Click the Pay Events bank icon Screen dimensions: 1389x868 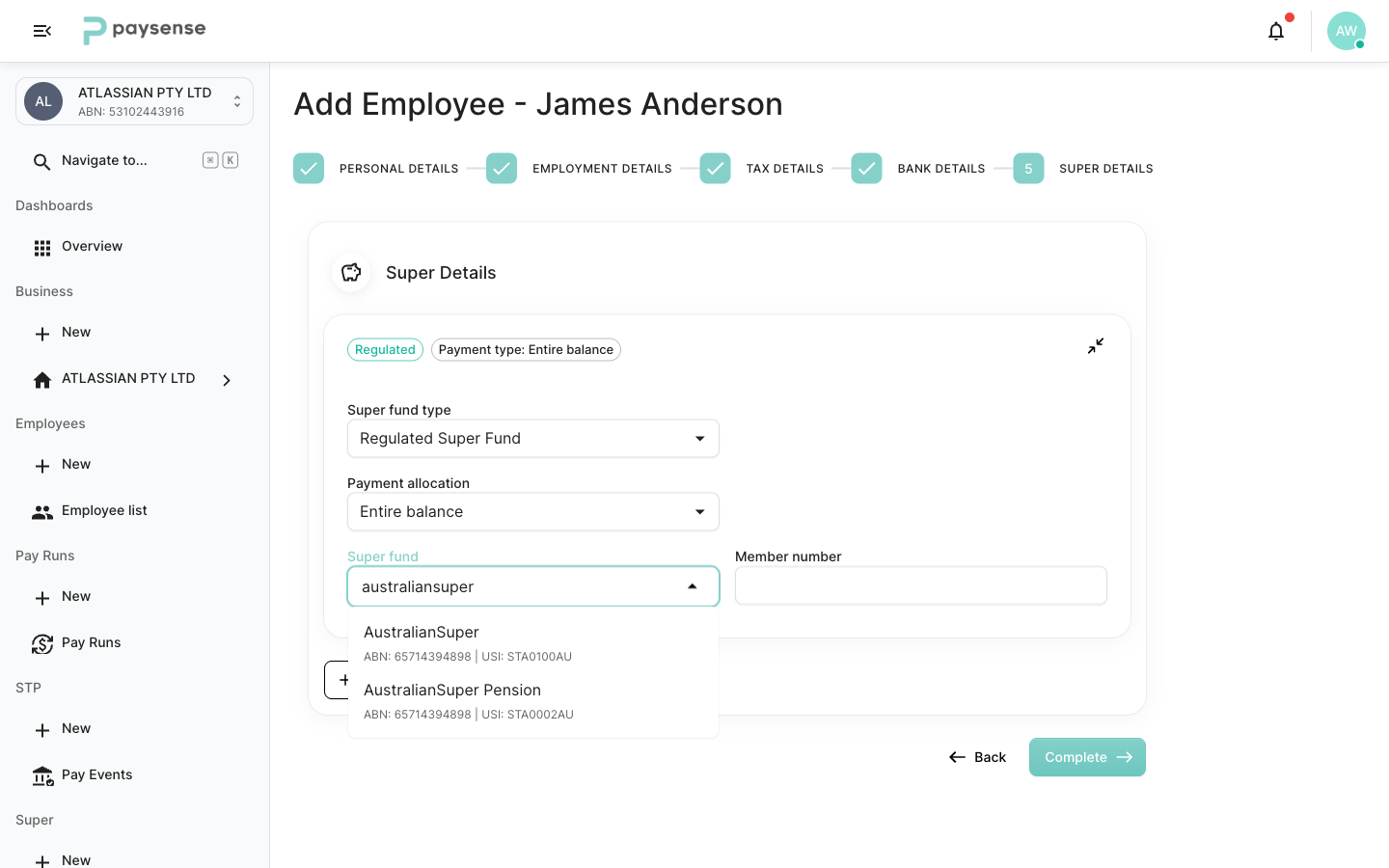(42, 776)
